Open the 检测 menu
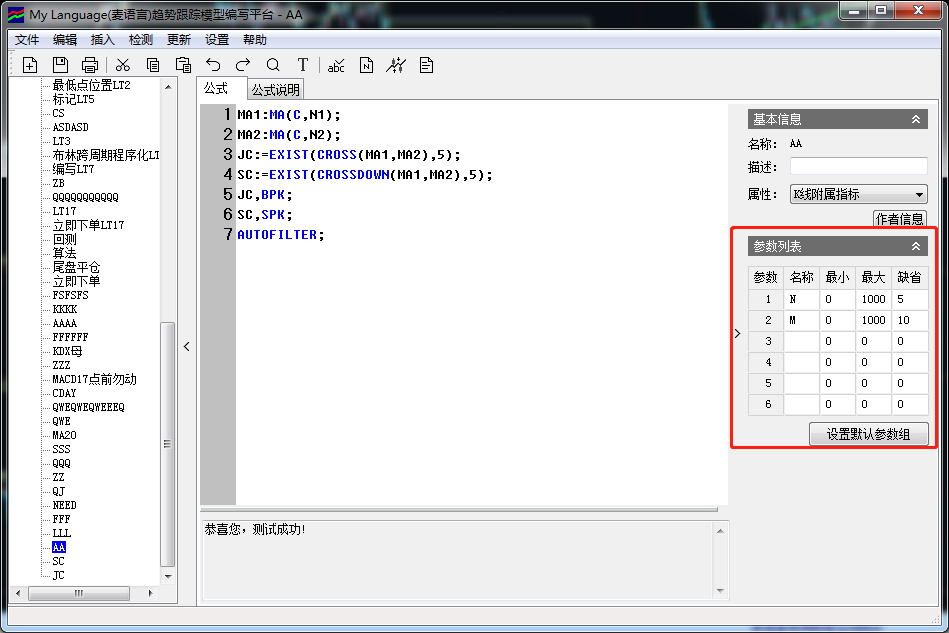This screenshot has width=949, height=633. point(141,40)
